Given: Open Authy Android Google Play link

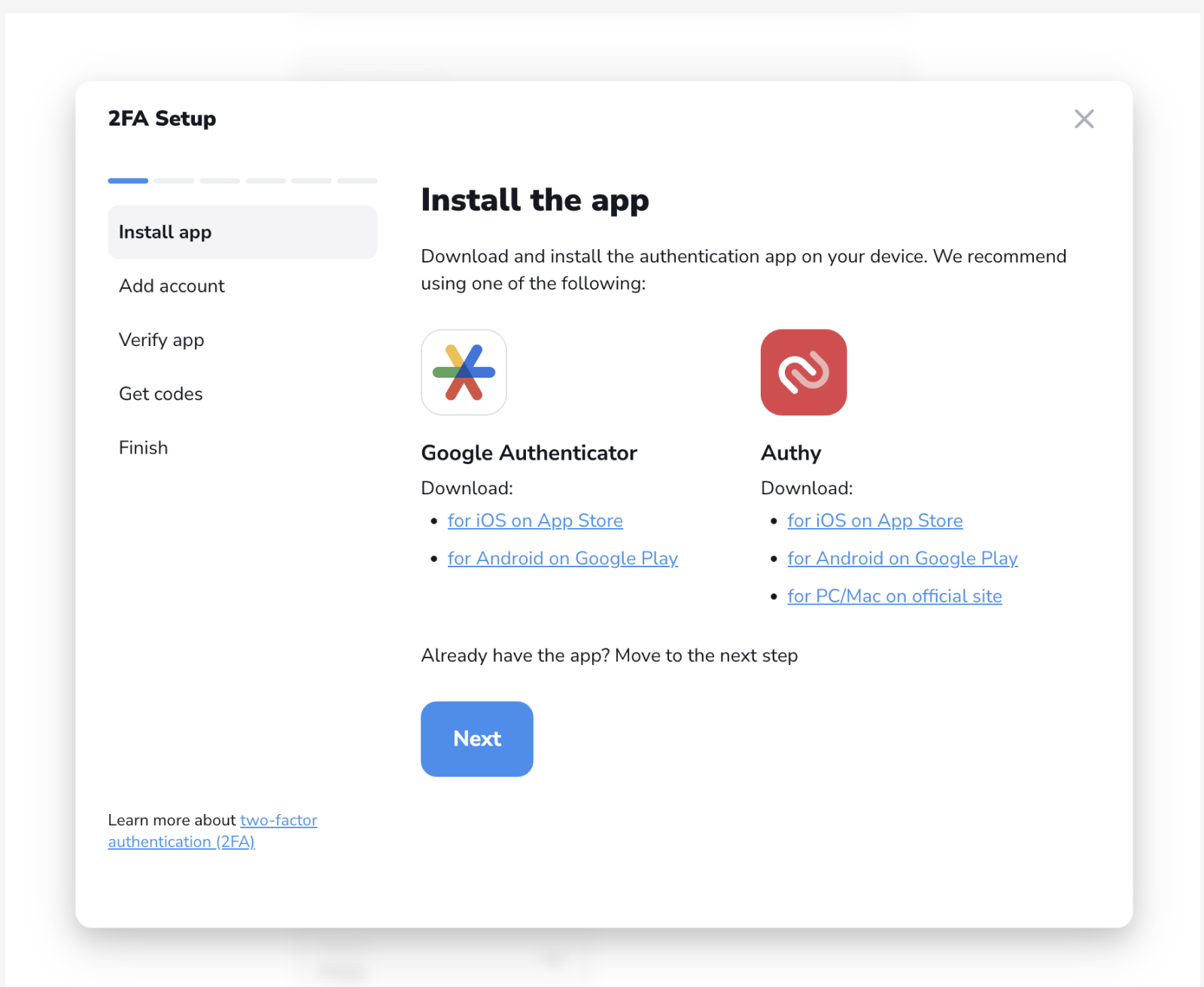Looking at the screenshot, I should (902, 558).
